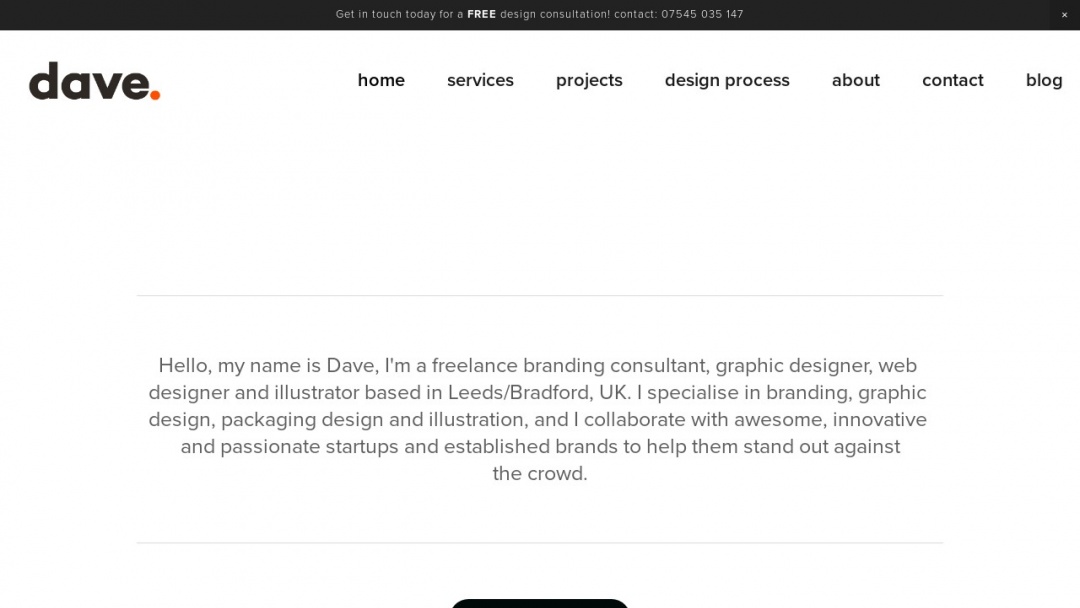Image resolution: width=1080 pixels, height=608 pixels.
Task: Click inside the introduction paragraph about Dave
Action: tap(540, 419)
